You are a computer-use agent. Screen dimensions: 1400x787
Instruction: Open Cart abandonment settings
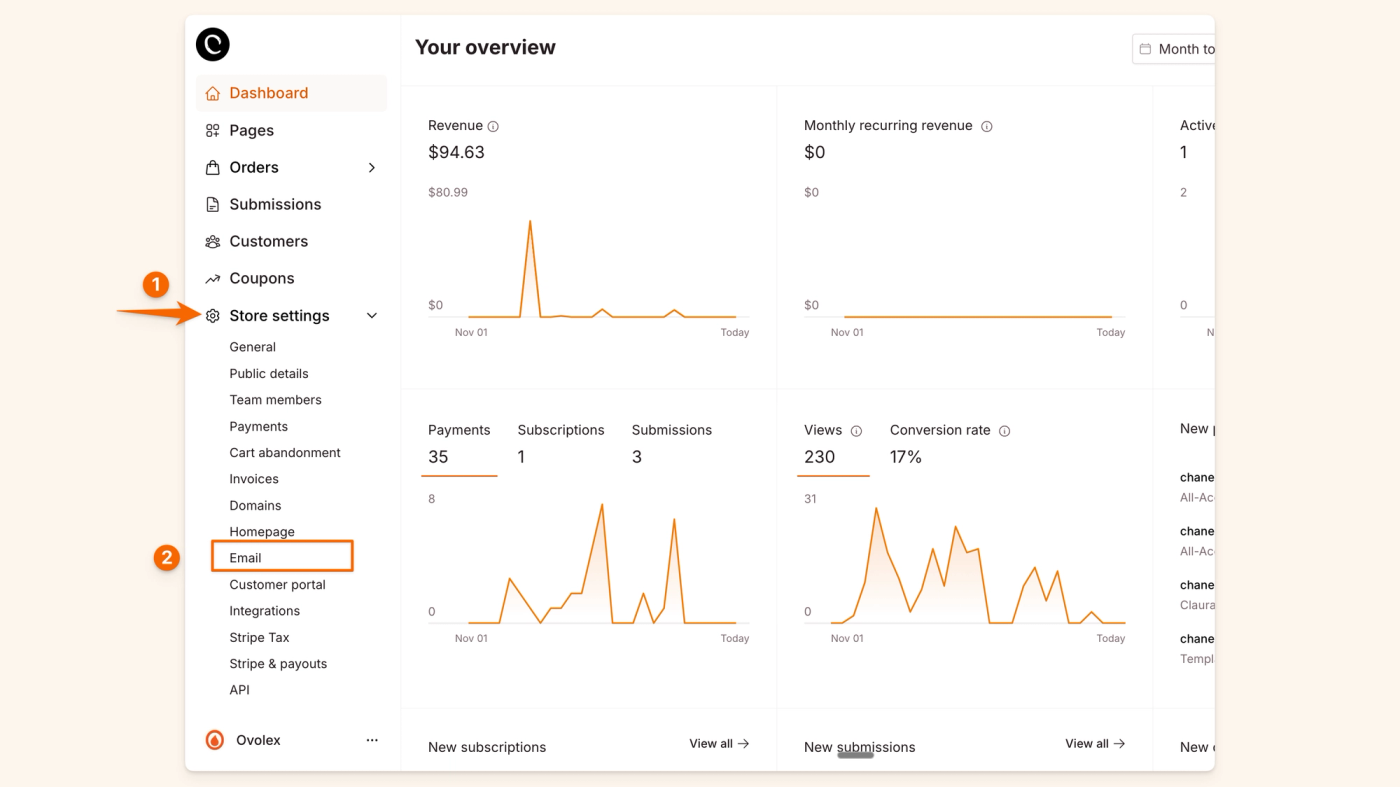click(x=285, y=452)
